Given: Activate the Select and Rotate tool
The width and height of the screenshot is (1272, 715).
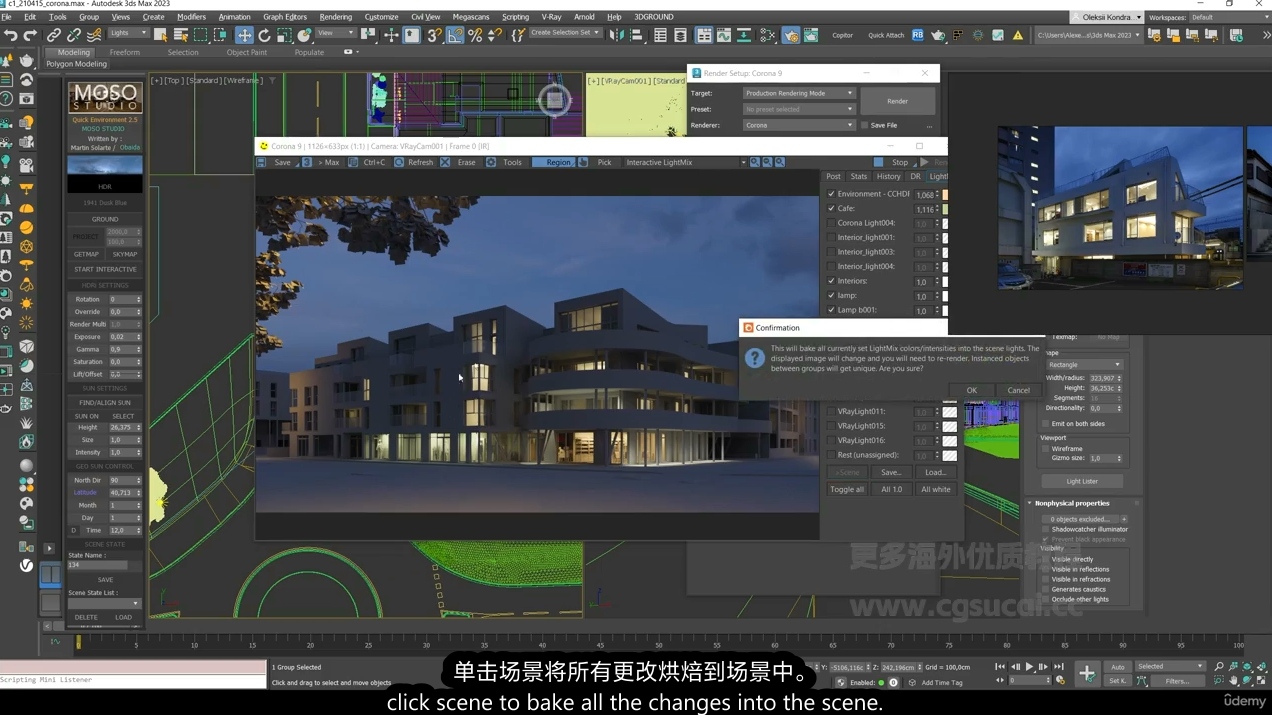Looking at the screenshot, I should tap(264, 35).
